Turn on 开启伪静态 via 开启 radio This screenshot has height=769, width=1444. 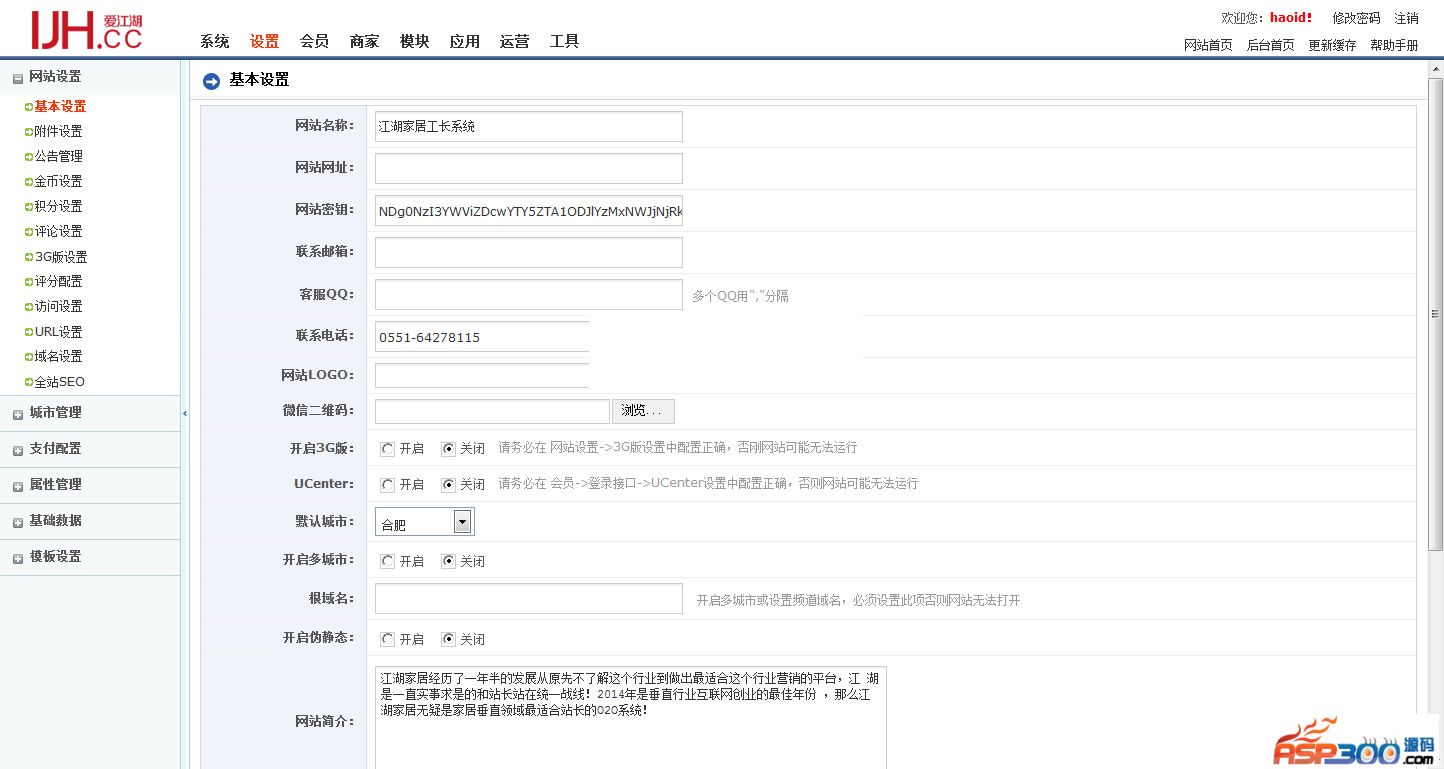click(387, 639)
